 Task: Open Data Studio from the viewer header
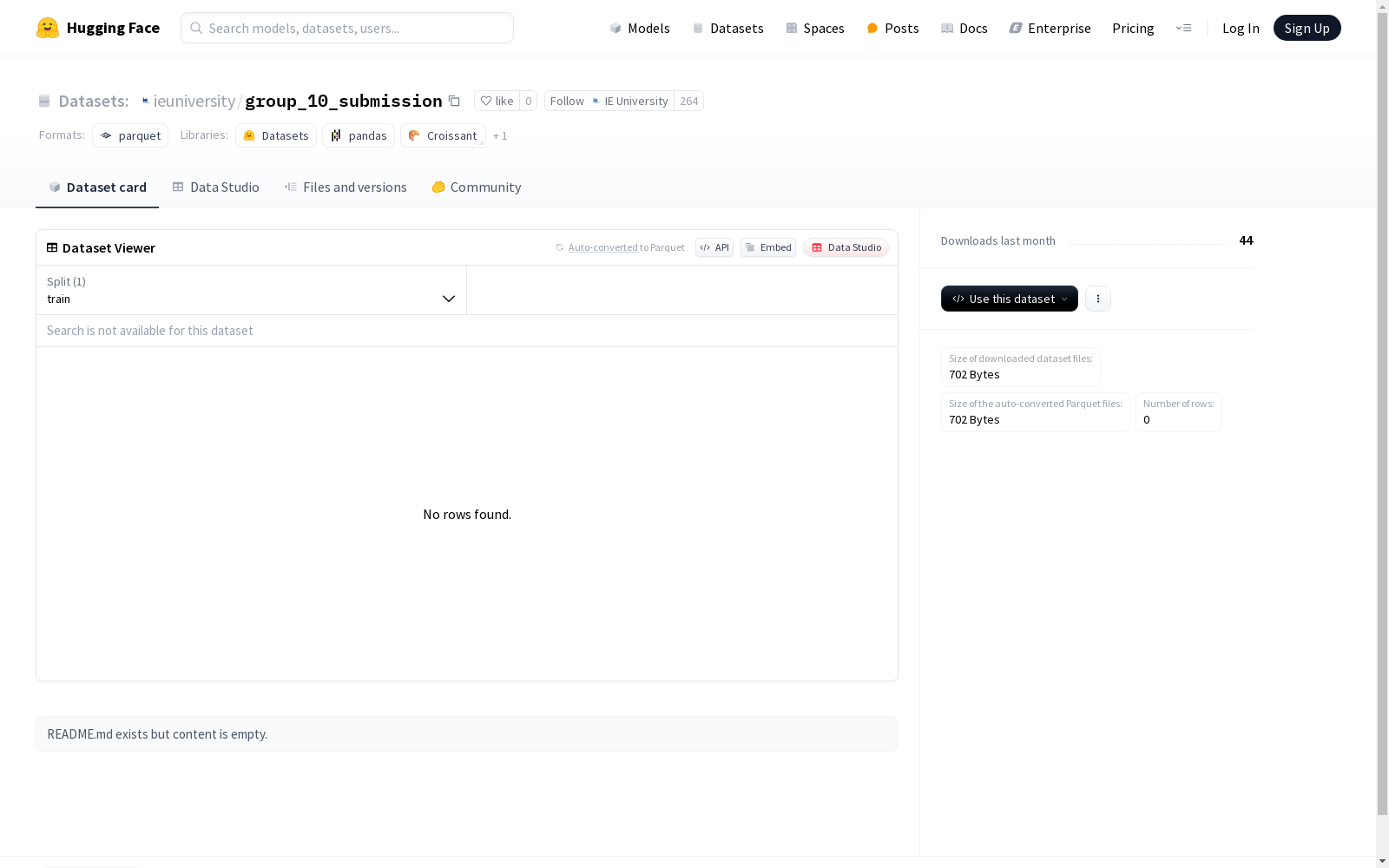846,247
